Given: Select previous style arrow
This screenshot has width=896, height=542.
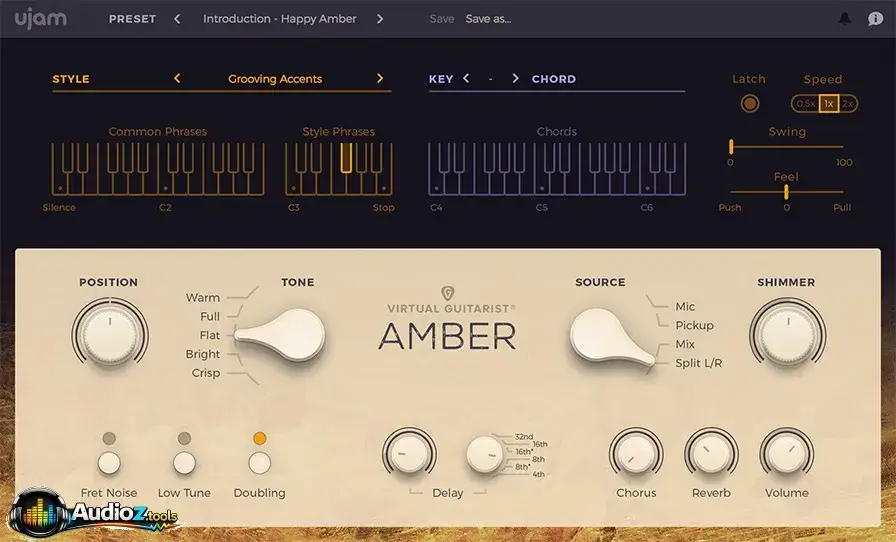Looking at the screenshot, I should coord(177,78).
